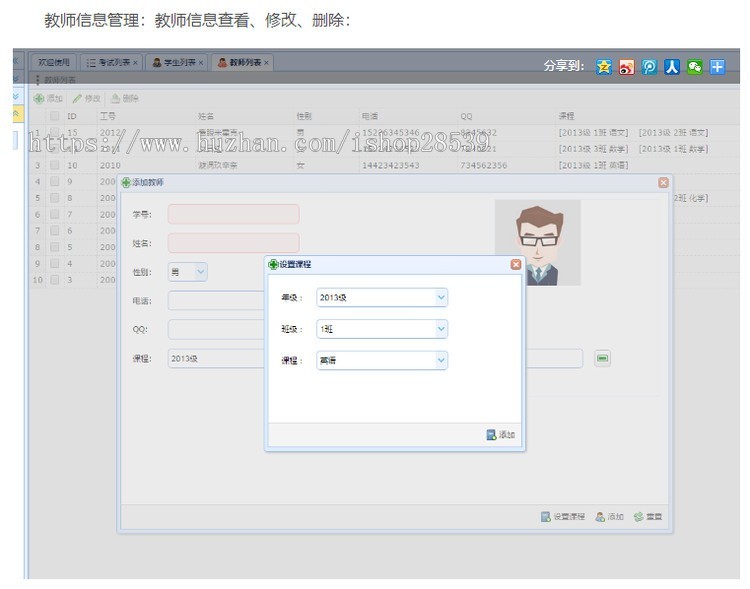Click 重置 reset button
750x589 pixels.
648,516
